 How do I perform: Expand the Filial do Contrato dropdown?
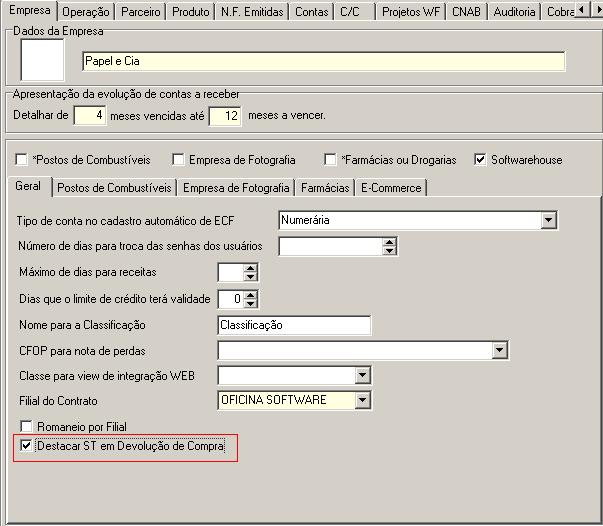(362, 400)
